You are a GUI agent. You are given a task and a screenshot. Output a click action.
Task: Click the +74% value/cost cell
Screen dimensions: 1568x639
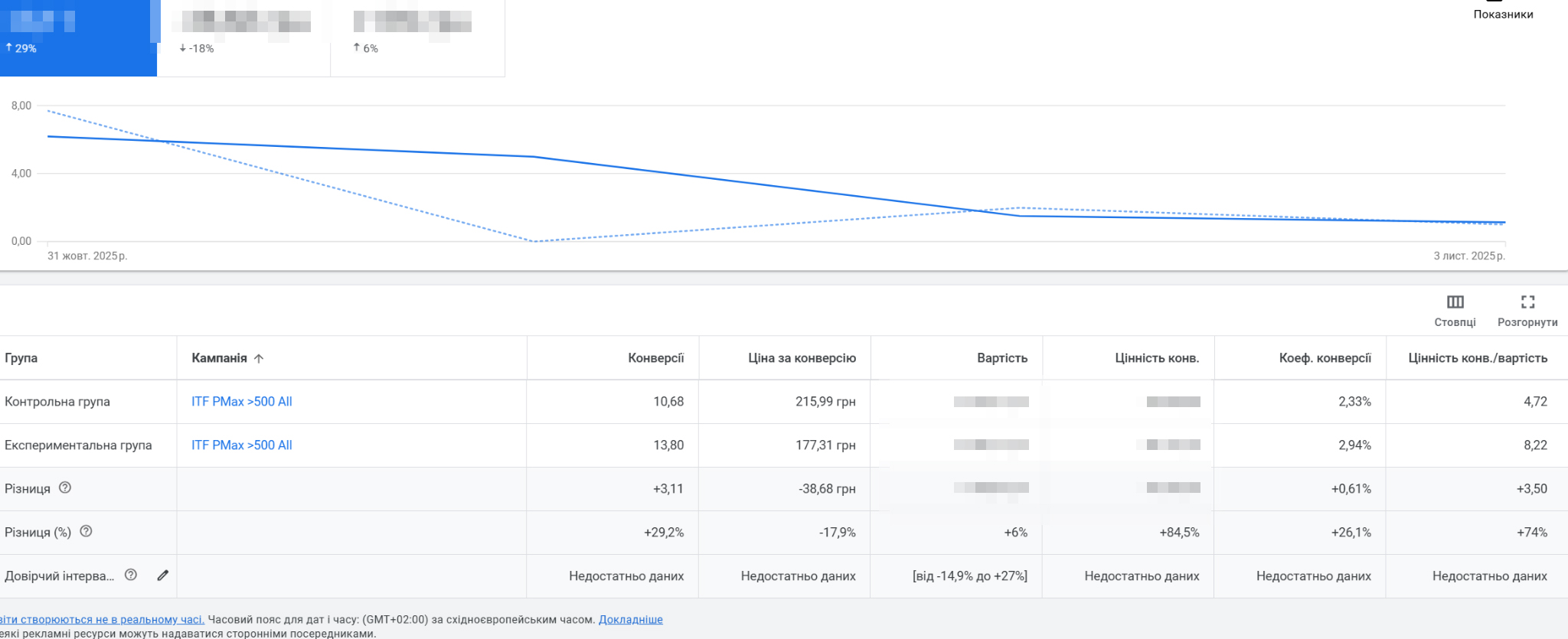point(1532,533)
